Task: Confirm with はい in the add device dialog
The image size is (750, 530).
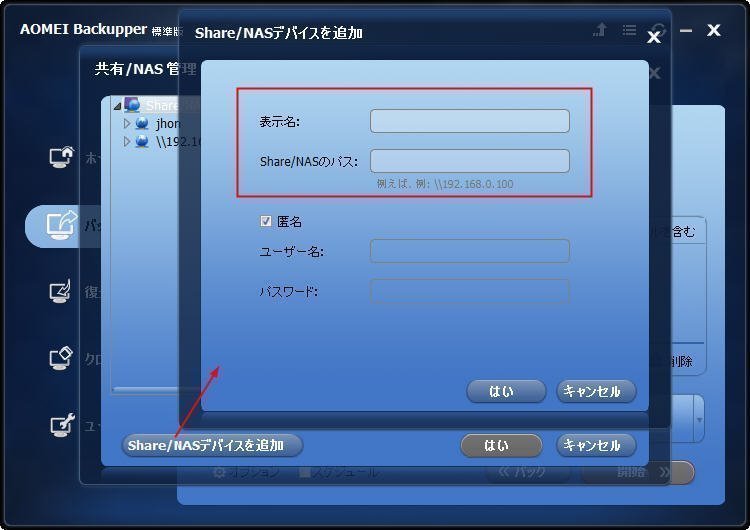Action: (x=506, y=391)
